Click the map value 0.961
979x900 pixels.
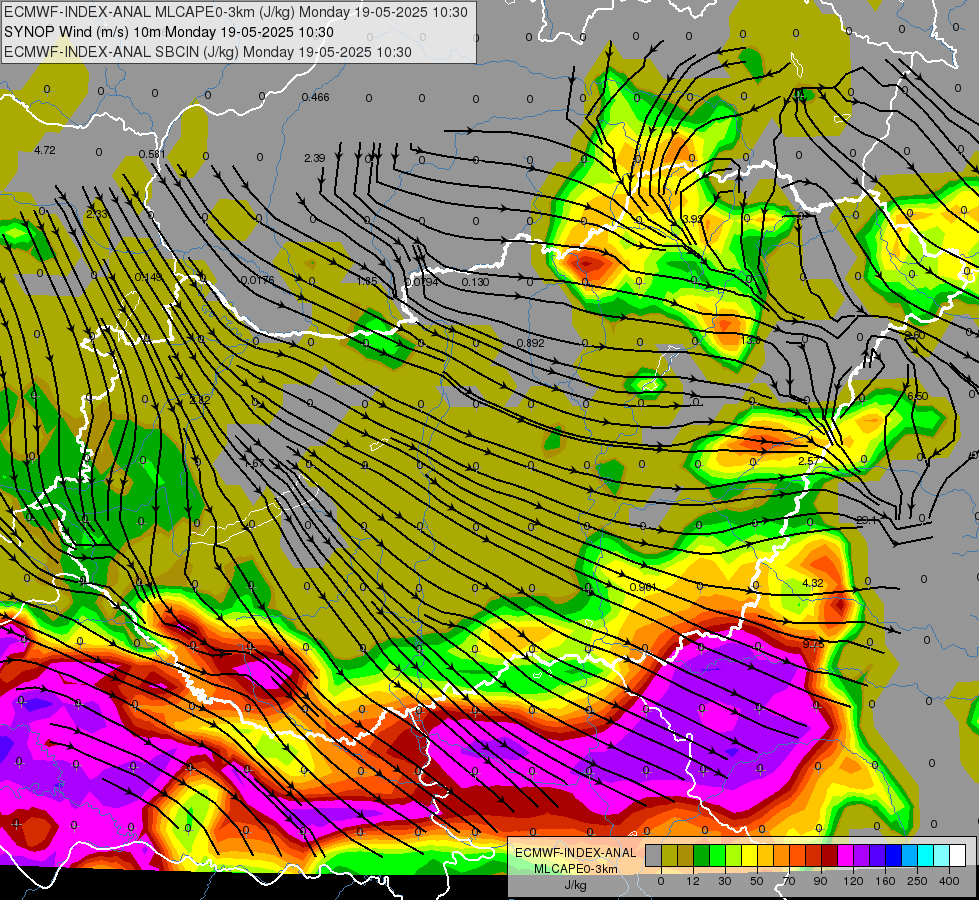pyautogui.click(x=642, y=587)
